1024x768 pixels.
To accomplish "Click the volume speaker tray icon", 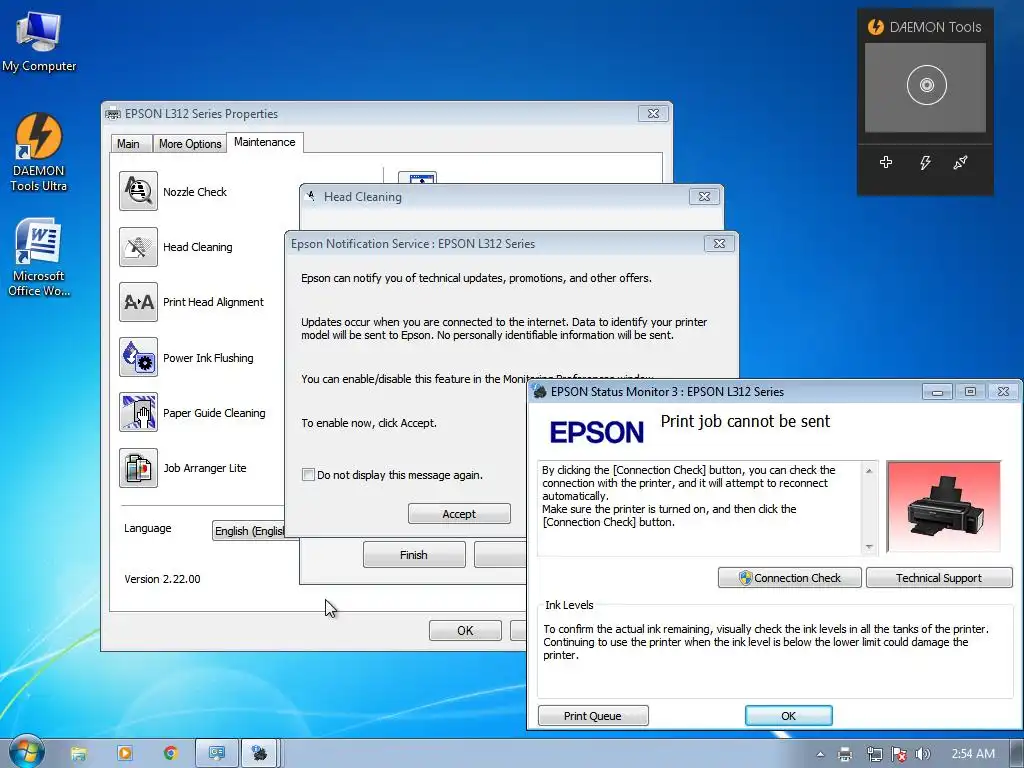I will coord(923,754).
